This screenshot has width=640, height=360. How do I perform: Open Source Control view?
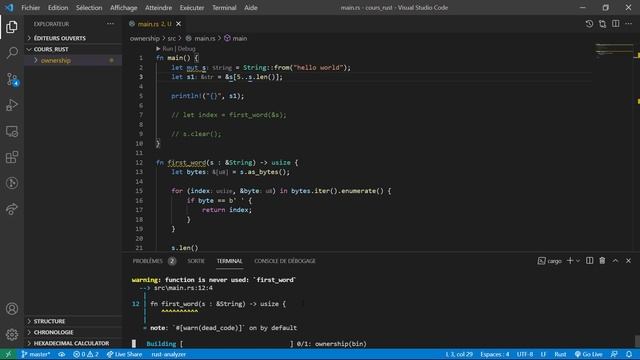pos(12,79)
